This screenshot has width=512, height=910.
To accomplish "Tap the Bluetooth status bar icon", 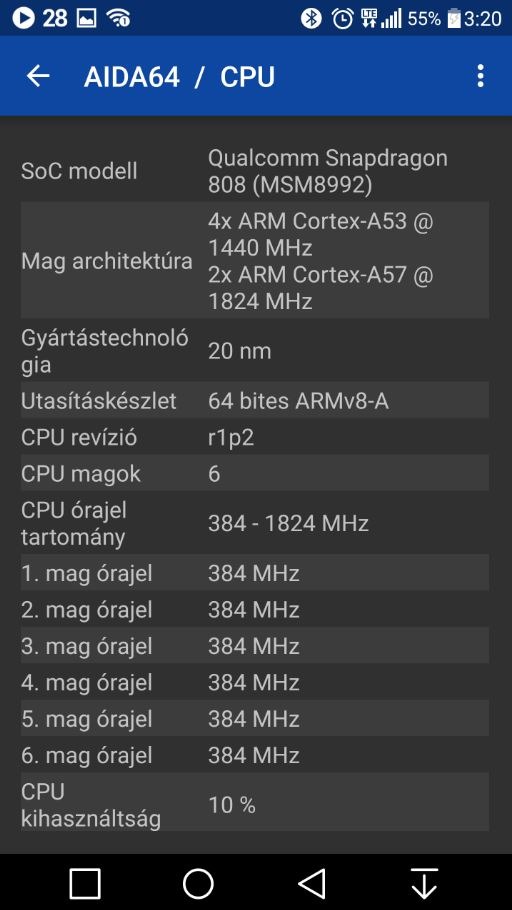I will click(x=311, y=19).
